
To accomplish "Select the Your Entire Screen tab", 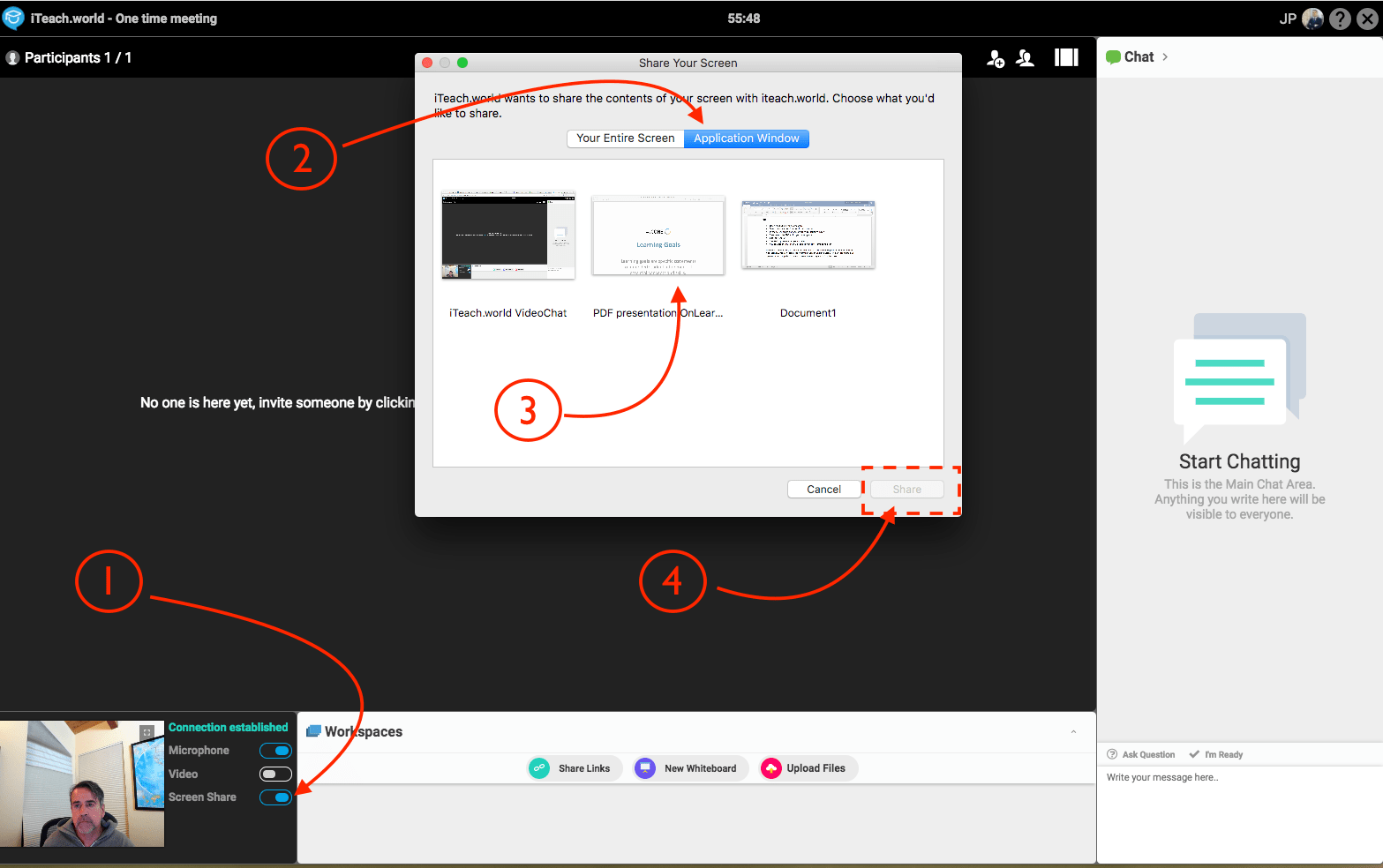I will (x=626, y=138).
